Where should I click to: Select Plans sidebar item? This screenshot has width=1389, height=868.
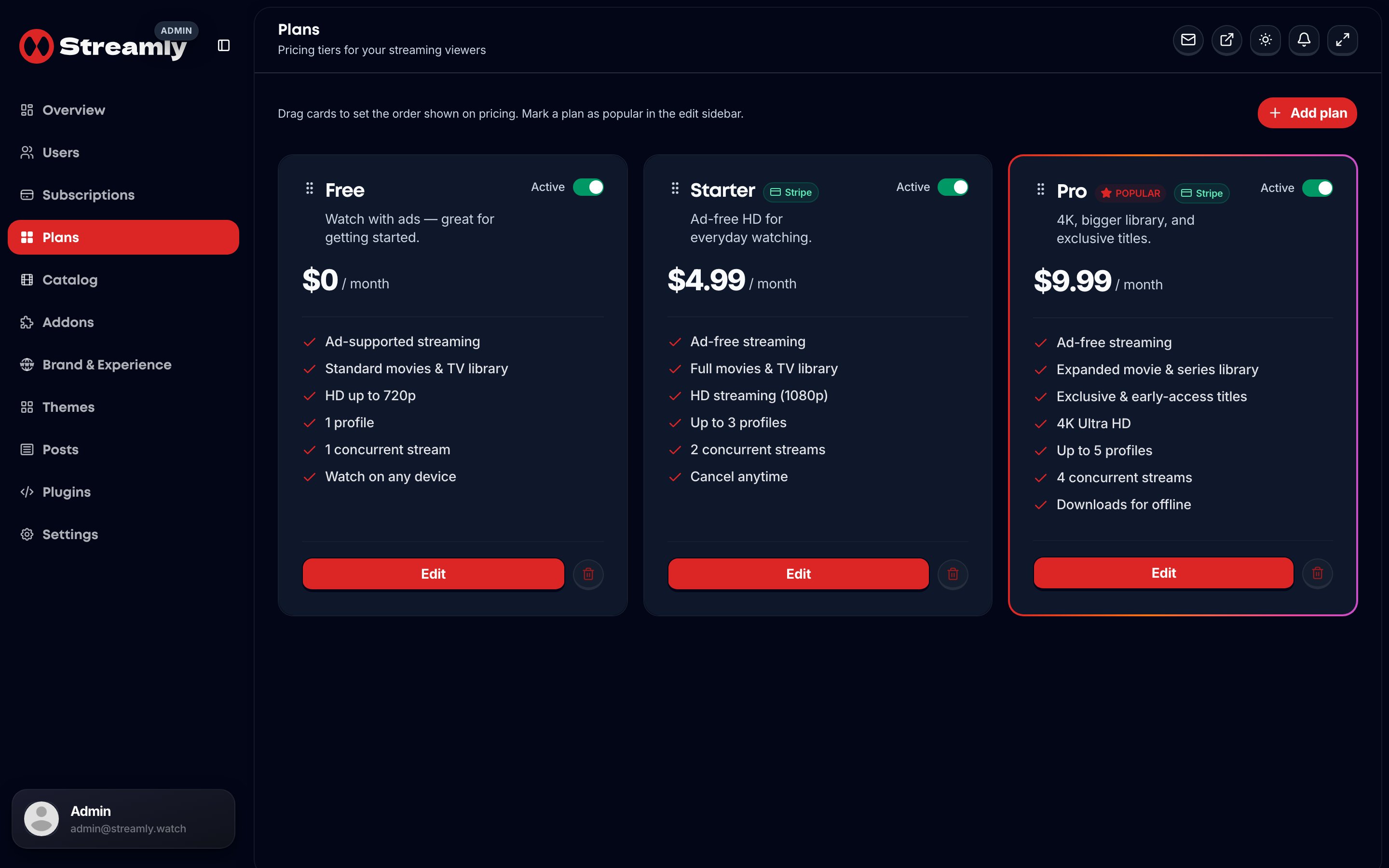[123, 237]
